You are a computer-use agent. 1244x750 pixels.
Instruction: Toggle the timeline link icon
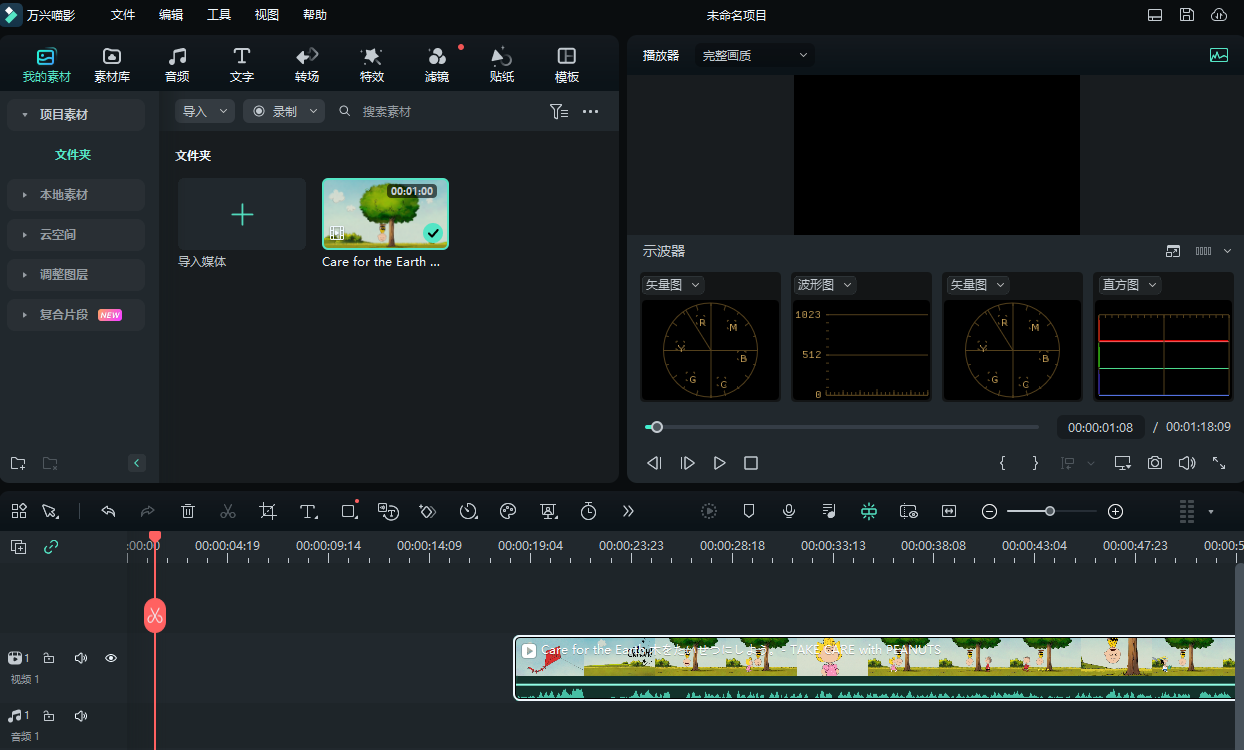click(x=51, y=547)
